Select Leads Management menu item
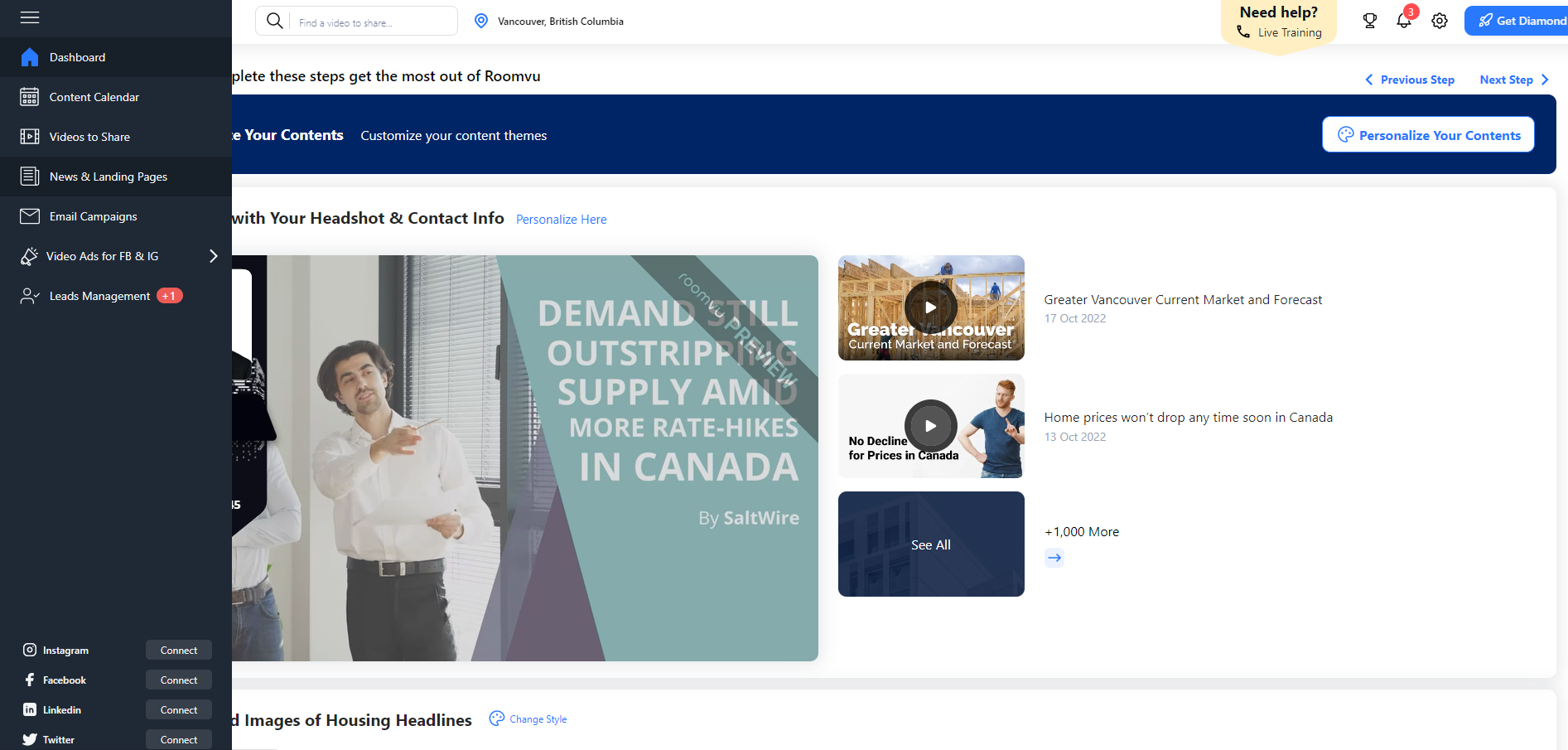1568x750 pixels. (x=99, y=296)
